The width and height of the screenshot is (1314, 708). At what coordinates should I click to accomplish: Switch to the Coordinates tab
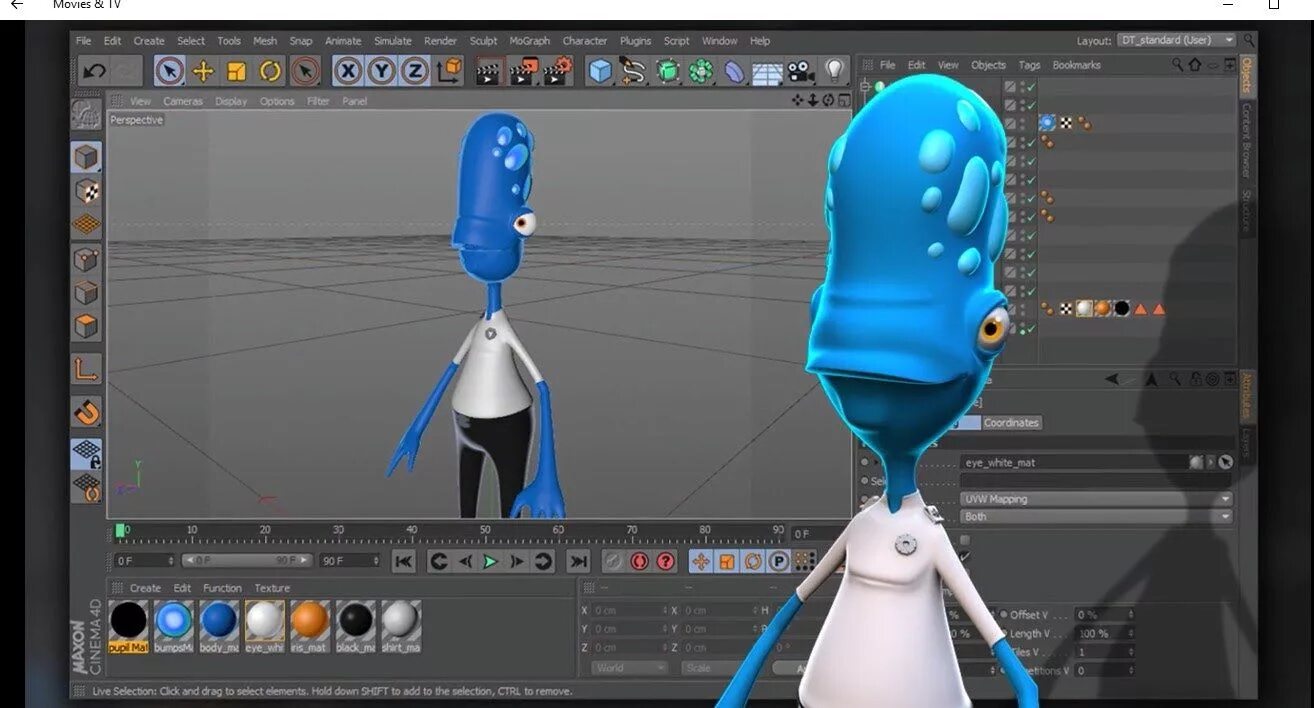pyautogui.click(x=1011, y=423)
